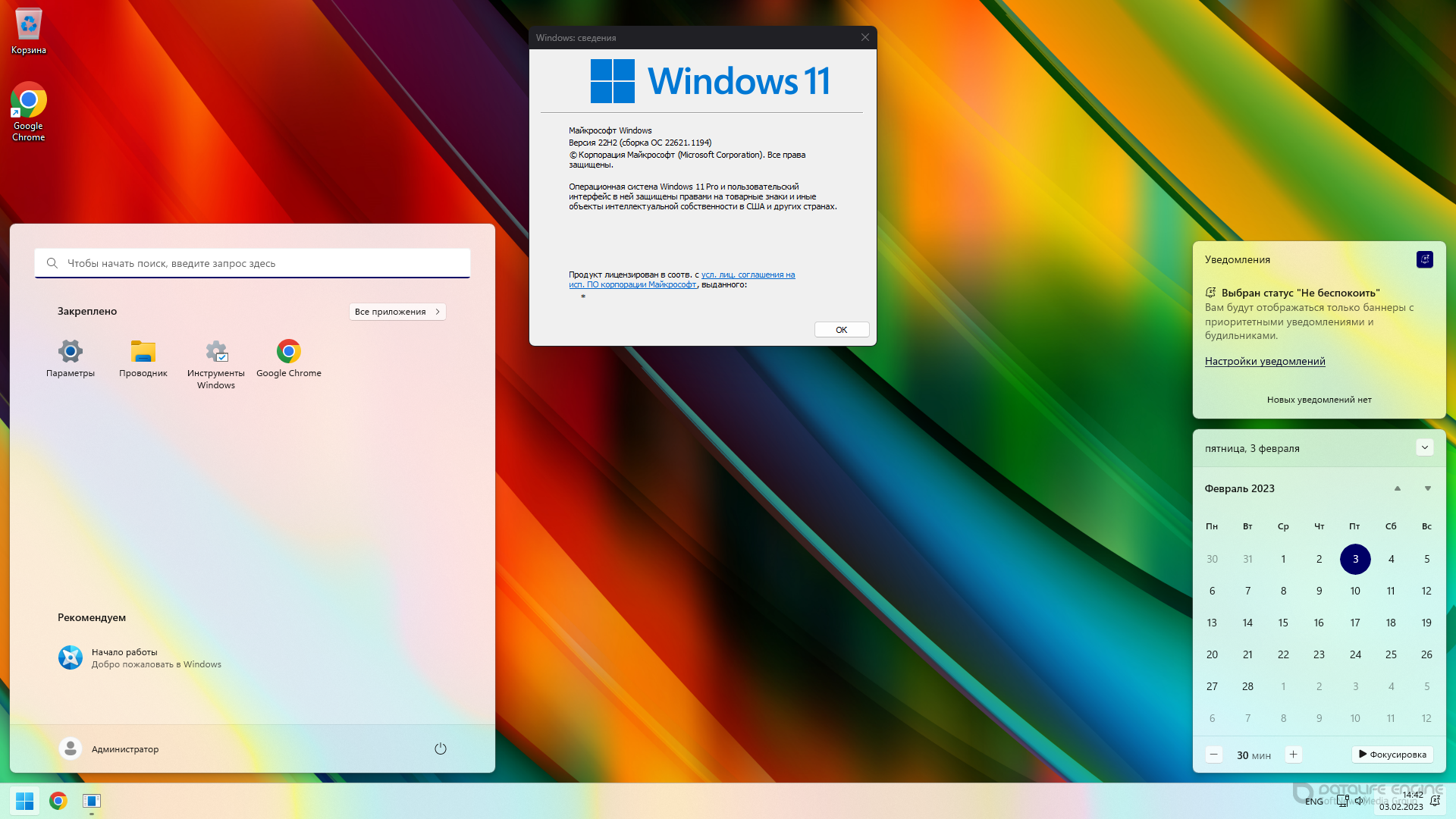Open Инструменты Windows from pinned apps
This screenshot has width=1456, height=819.
point(216,365)
